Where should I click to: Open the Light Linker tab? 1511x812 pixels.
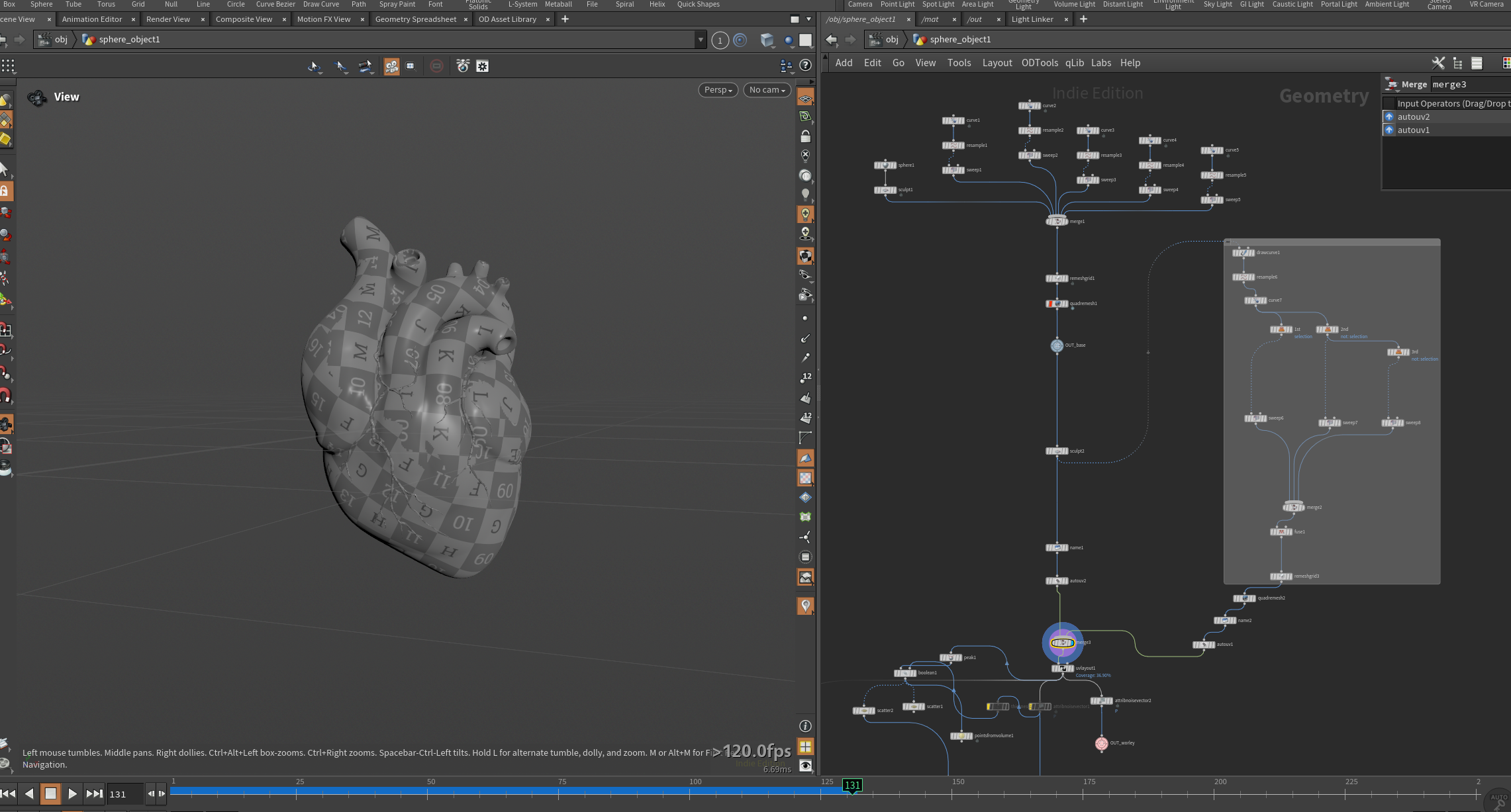coord(1032,19)
